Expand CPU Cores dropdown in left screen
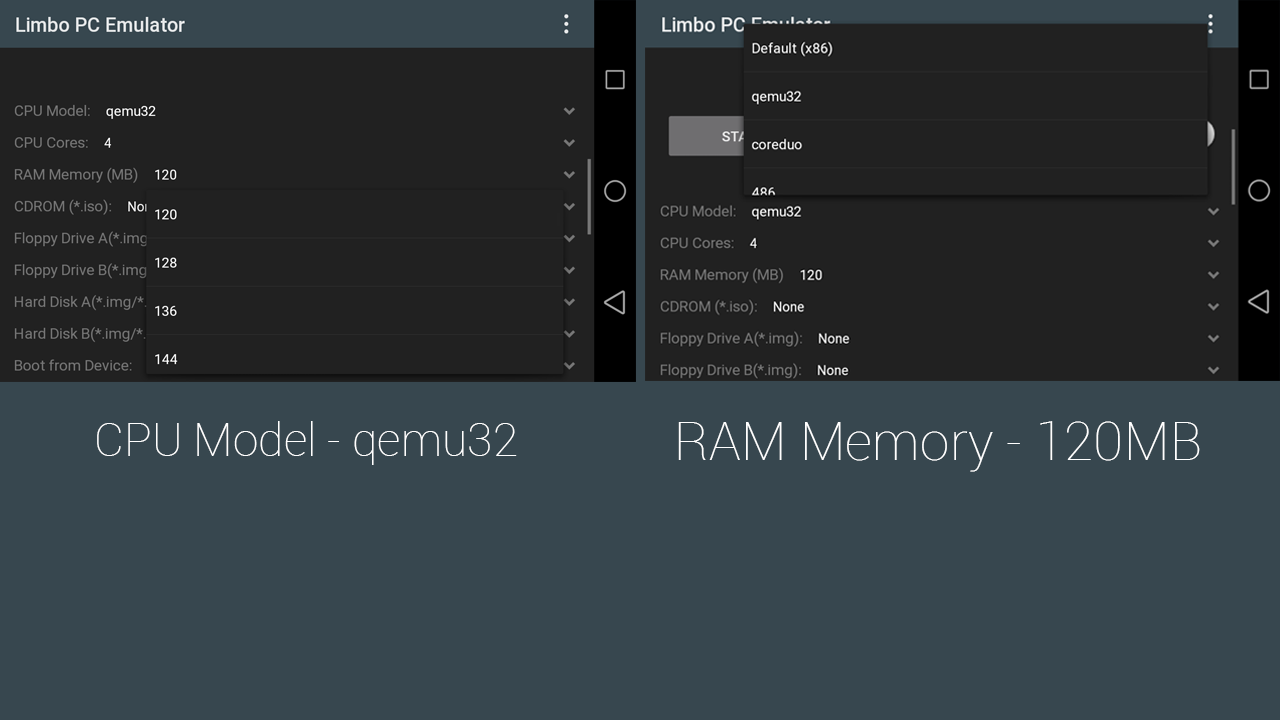Viewport: 1280px width, 720px height. 569,143
